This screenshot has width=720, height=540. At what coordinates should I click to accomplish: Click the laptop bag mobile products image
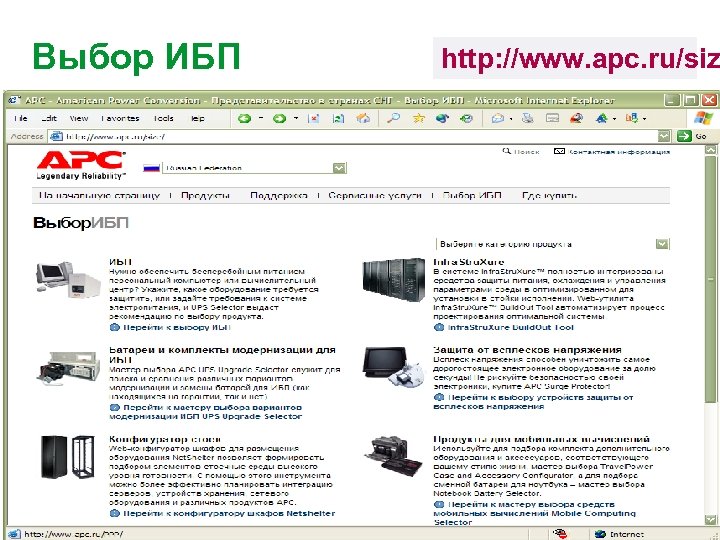[394, 456]
